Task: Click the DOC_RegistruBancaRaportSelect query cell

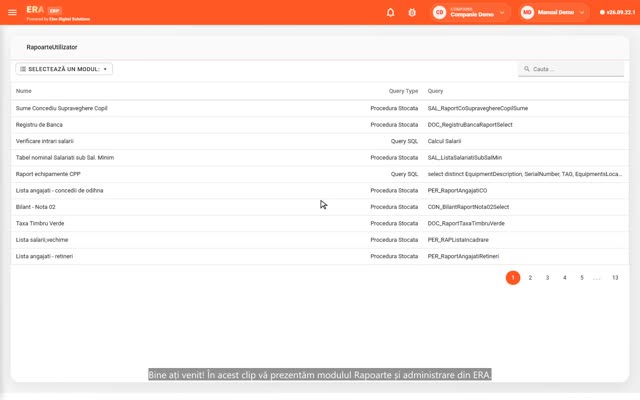Action: [470, 124]
